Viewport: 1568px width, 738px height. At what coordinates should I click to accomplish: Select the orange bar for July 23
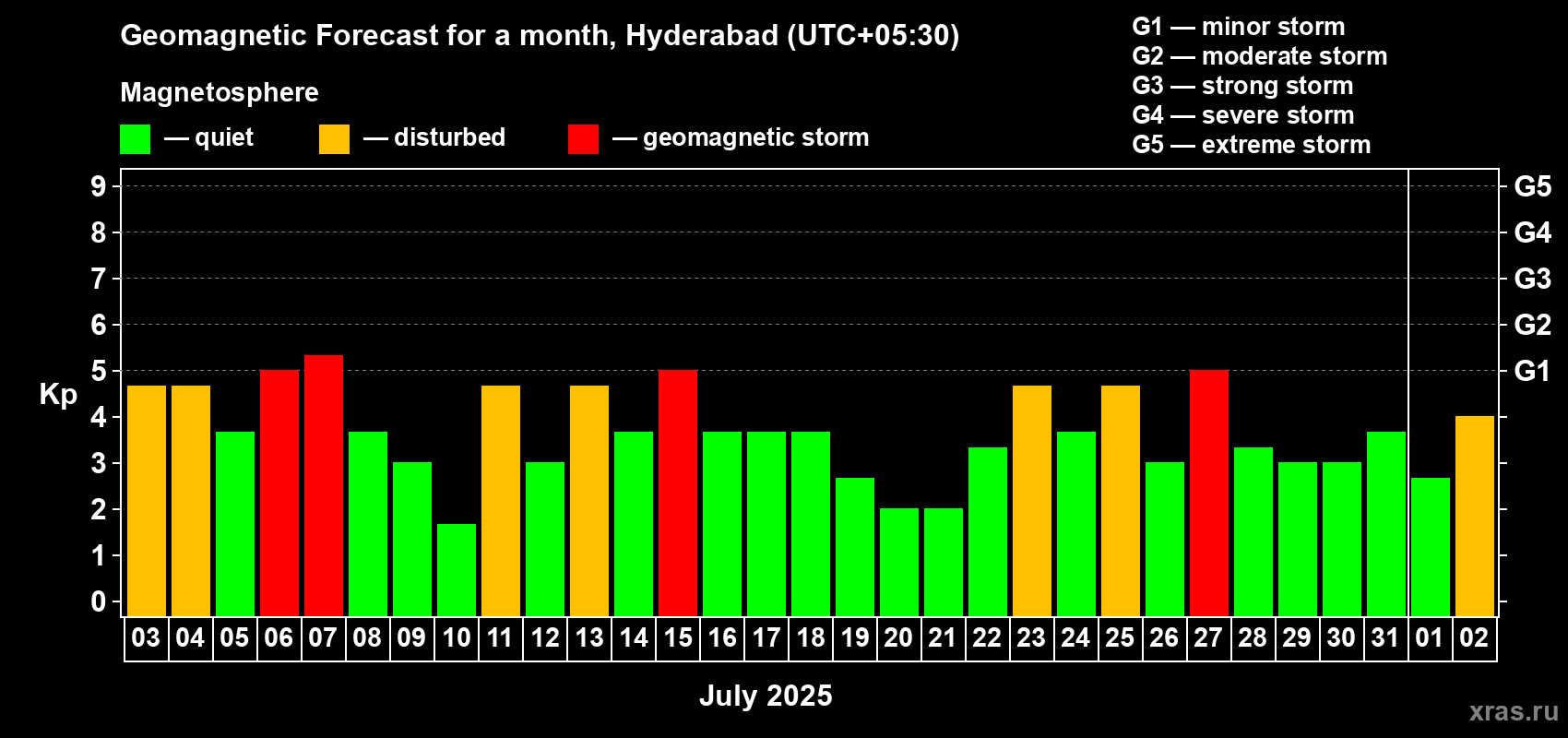click(x=1032, y=501)
